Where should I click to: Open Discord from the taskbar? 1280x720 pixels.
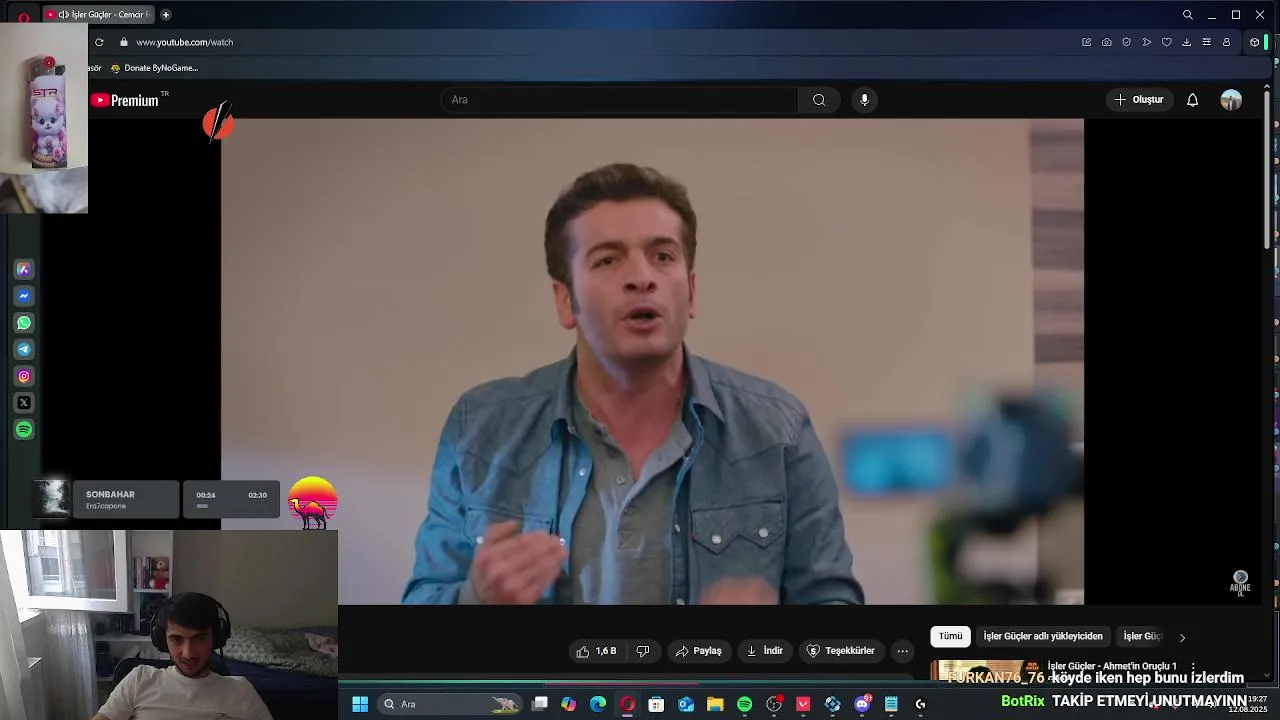(862, 704)
